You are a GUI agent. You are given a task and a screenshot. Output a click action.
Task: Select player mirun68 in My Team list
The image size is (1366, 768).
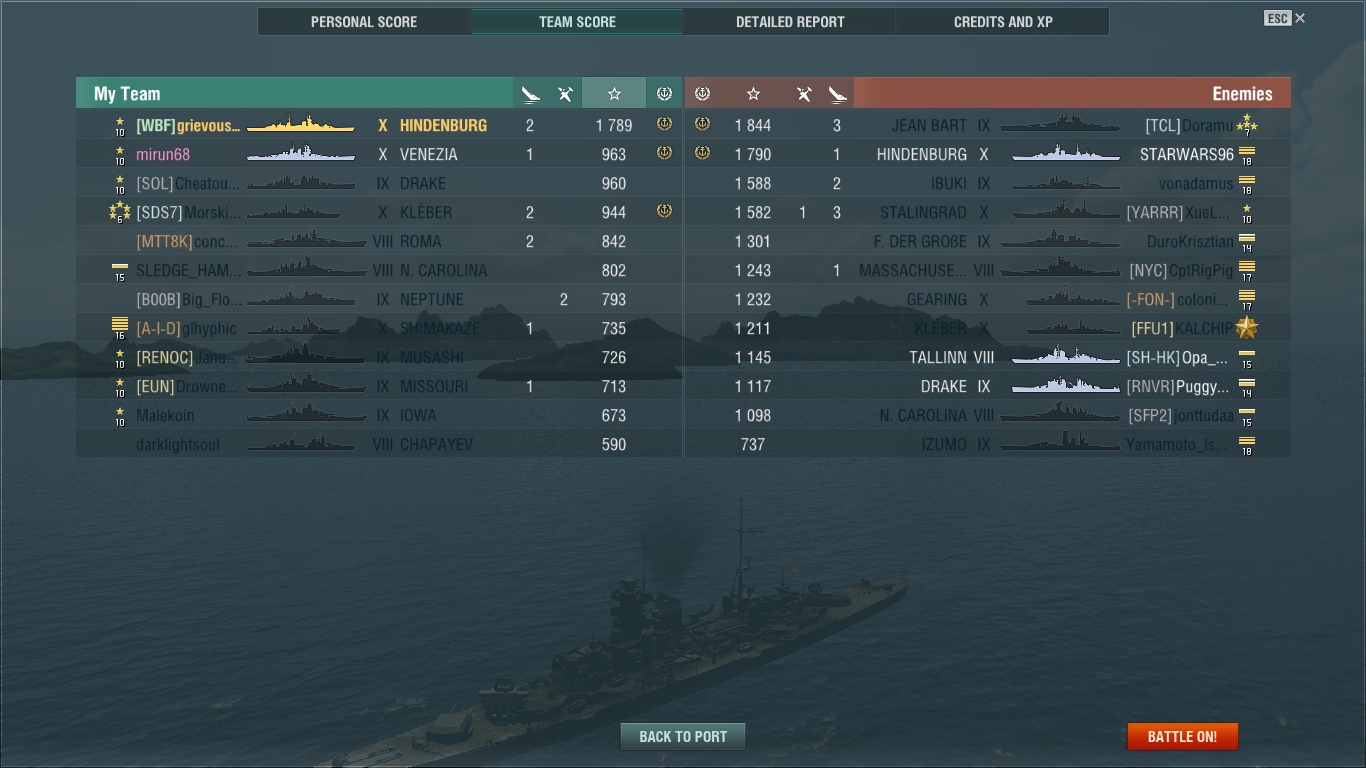coord(163,154)
